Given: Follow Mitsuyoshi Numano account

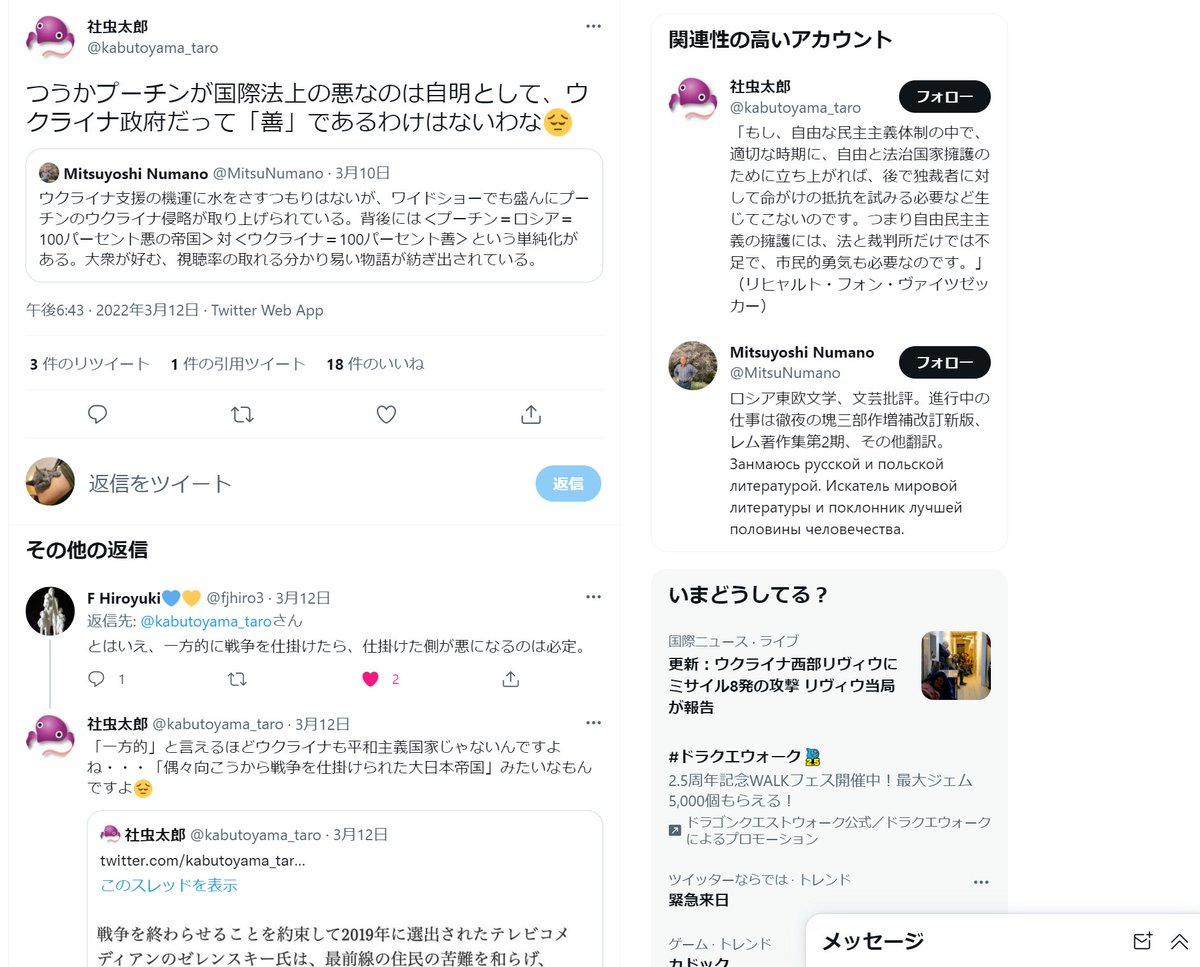Looking at the screenshot, I should pos(945,362).
